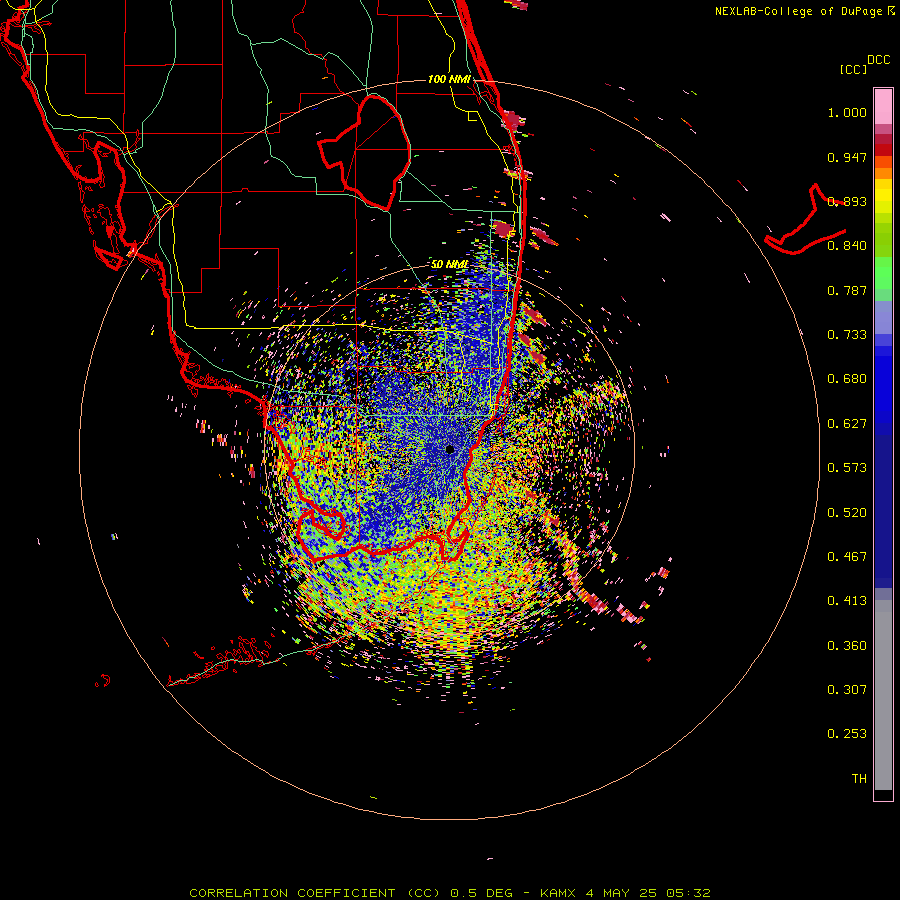
Task: Click the 0.5 DEG elevation text
Action: 482,893
